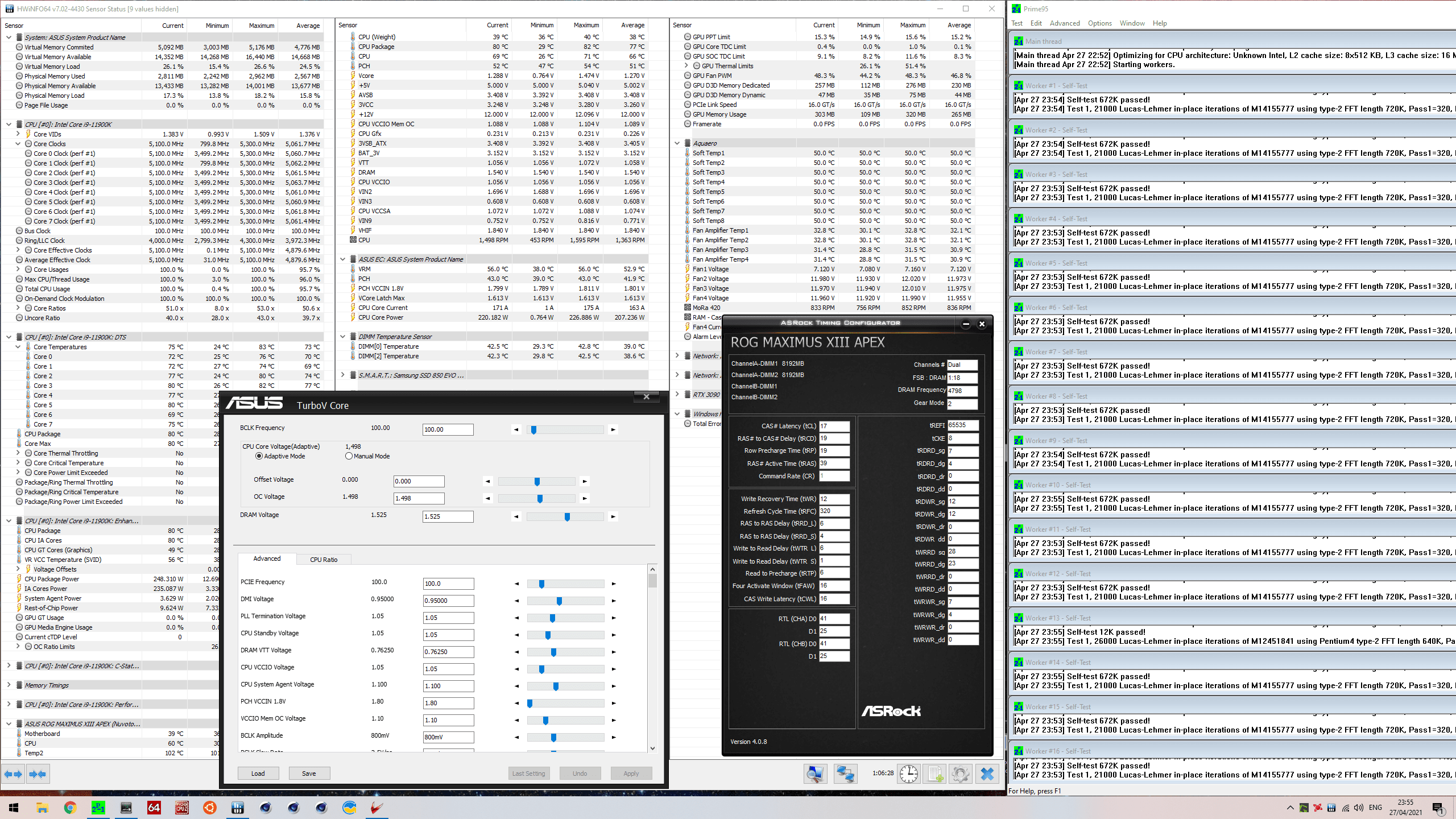1456x819 pixels.
Task: Click HWiNFO blue X close-sensors icon
Action: pyautogui.click(x=987, y=773)
